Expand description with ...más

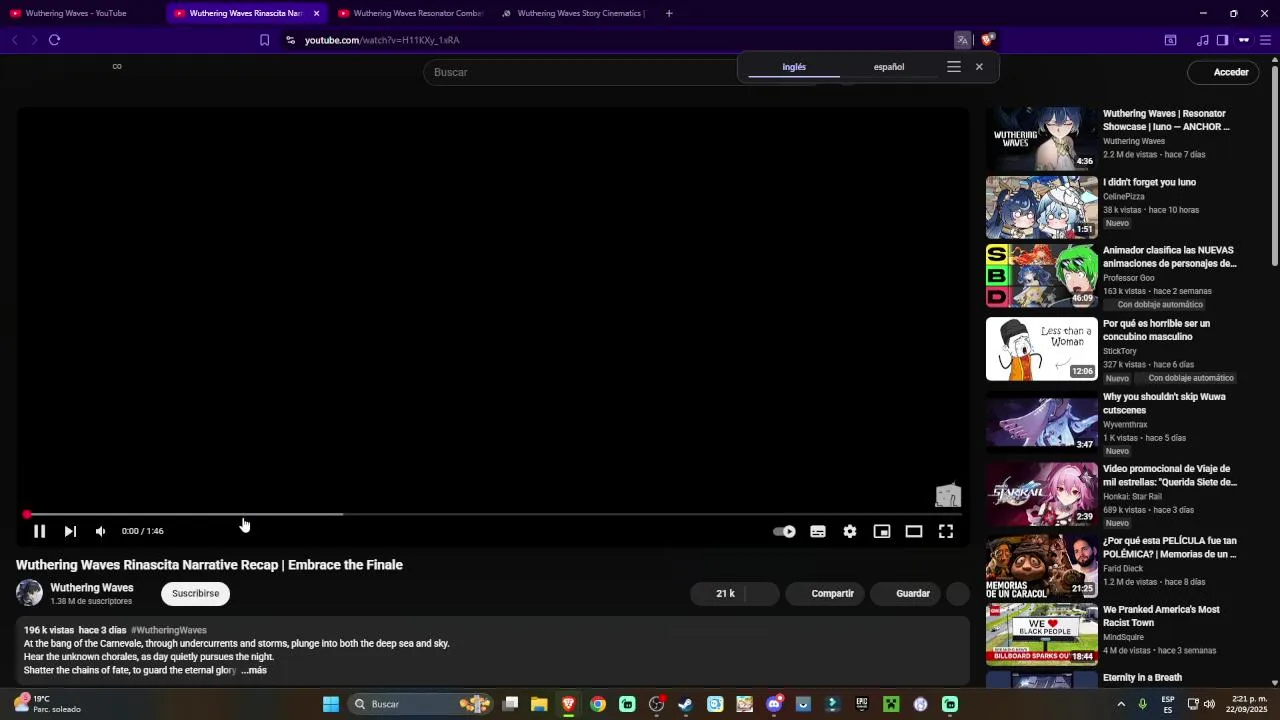click(x=254, y=670)
